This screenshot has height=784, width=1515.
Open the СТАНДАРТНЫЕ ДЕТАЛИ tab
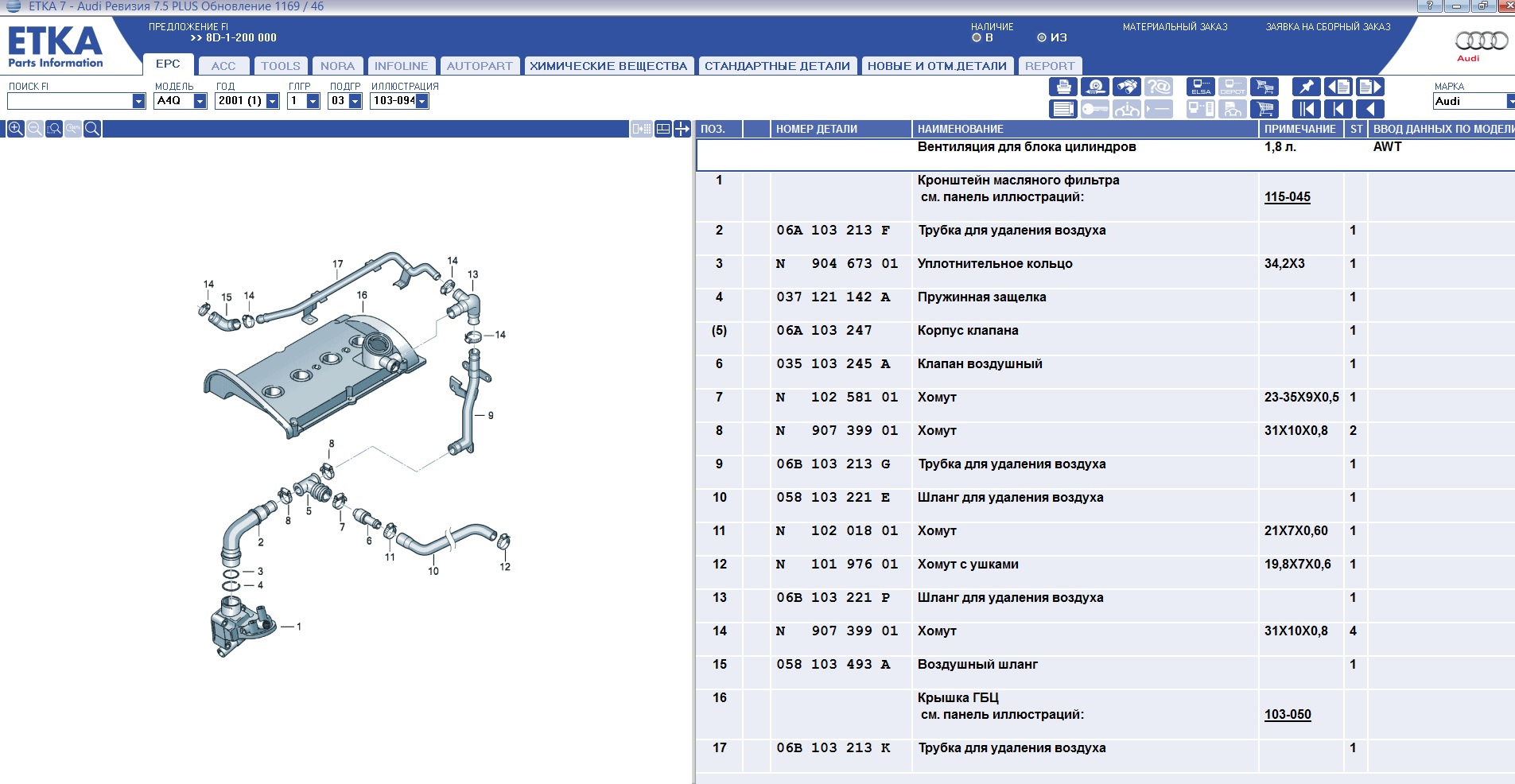pyautogui.click(x=777, y=66)
